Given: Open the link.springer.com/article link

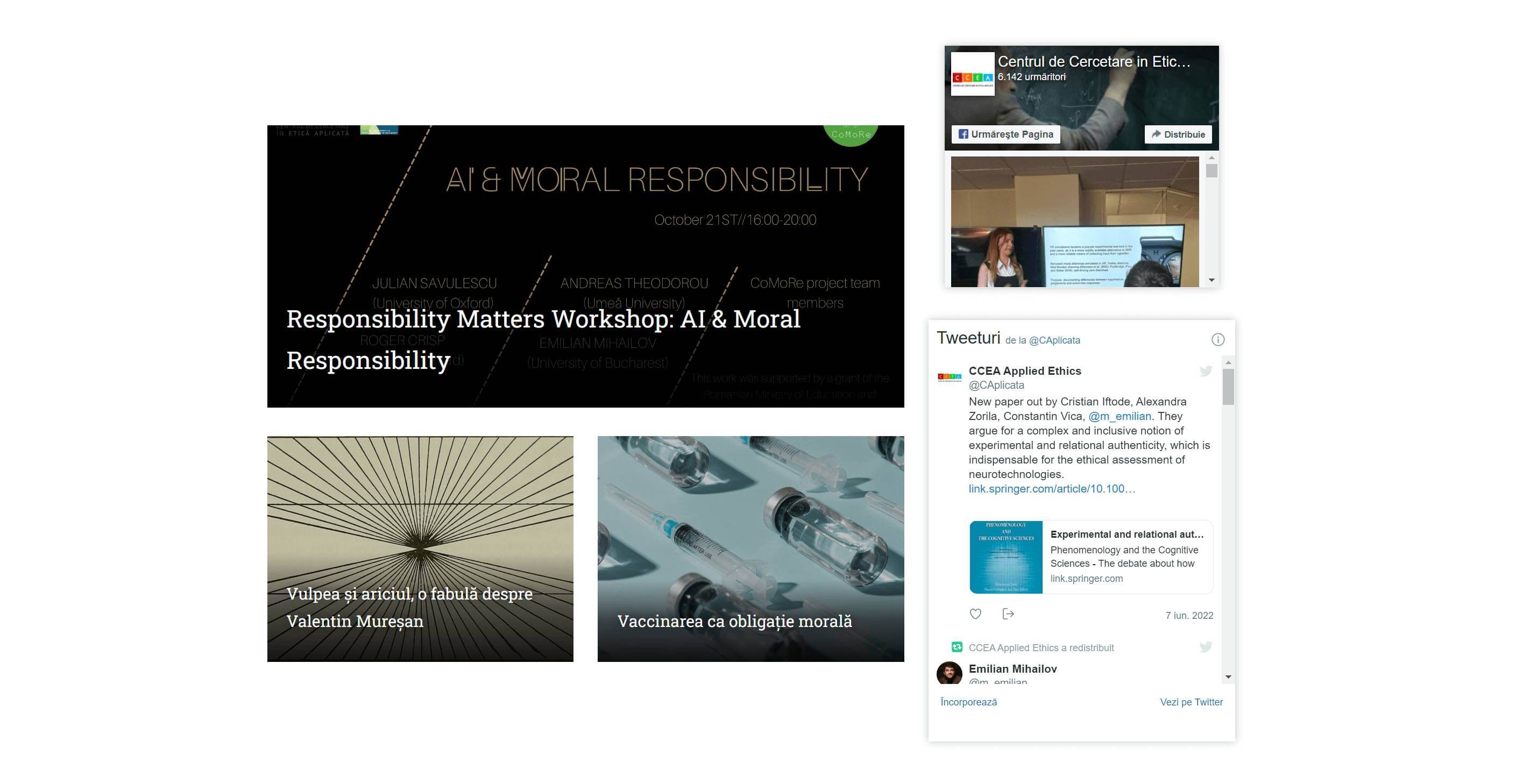Looking at the screenshot, I should coord(1052,489).
